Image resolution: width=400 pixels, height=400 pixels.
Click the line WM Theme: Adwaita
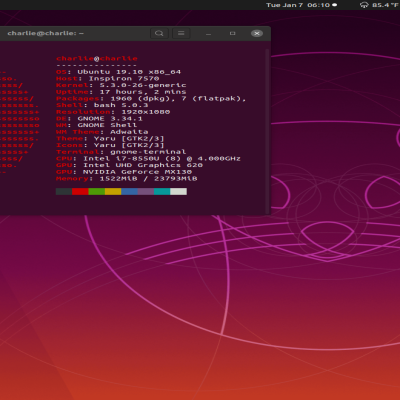(x=102, y=132)
